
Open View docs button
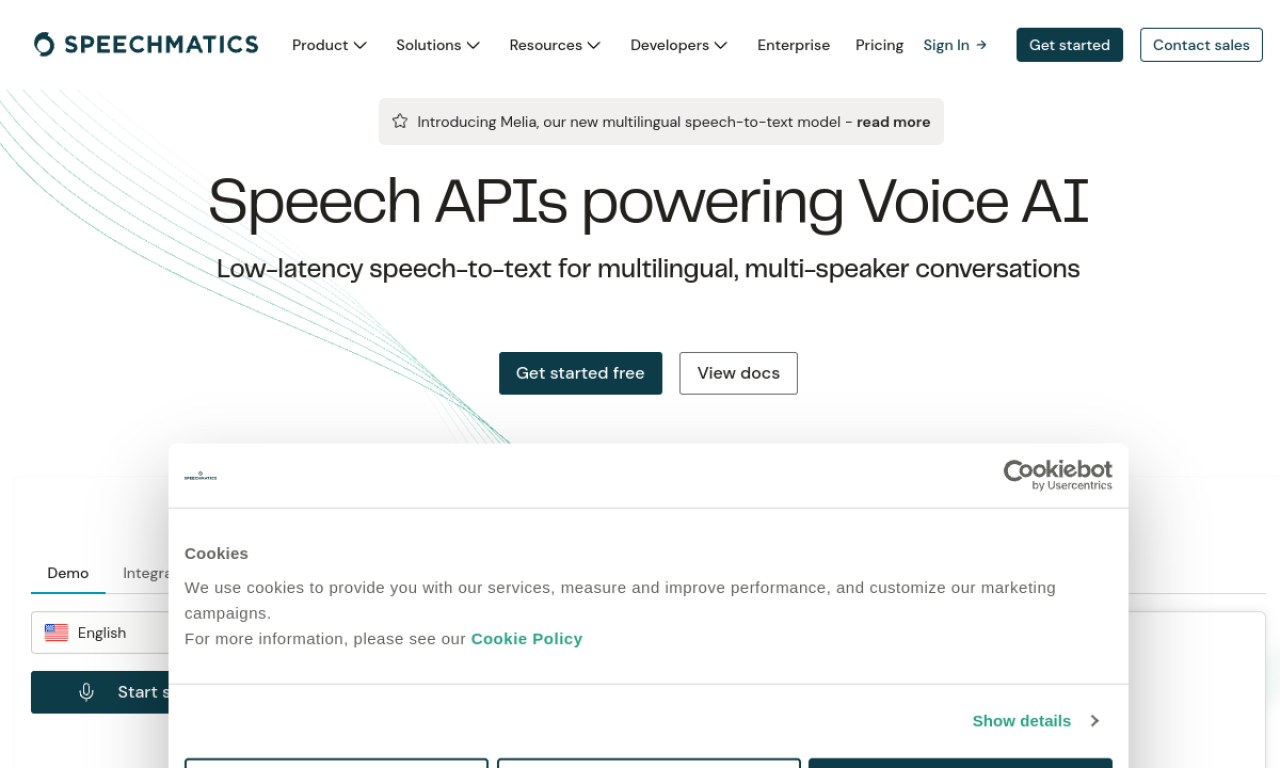738,373
